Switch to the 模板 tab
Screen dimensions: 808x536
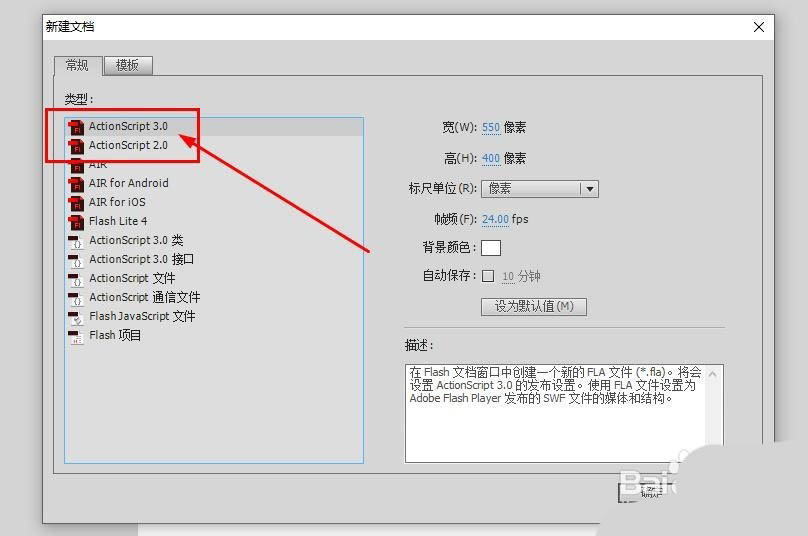[x=128, y=65]
